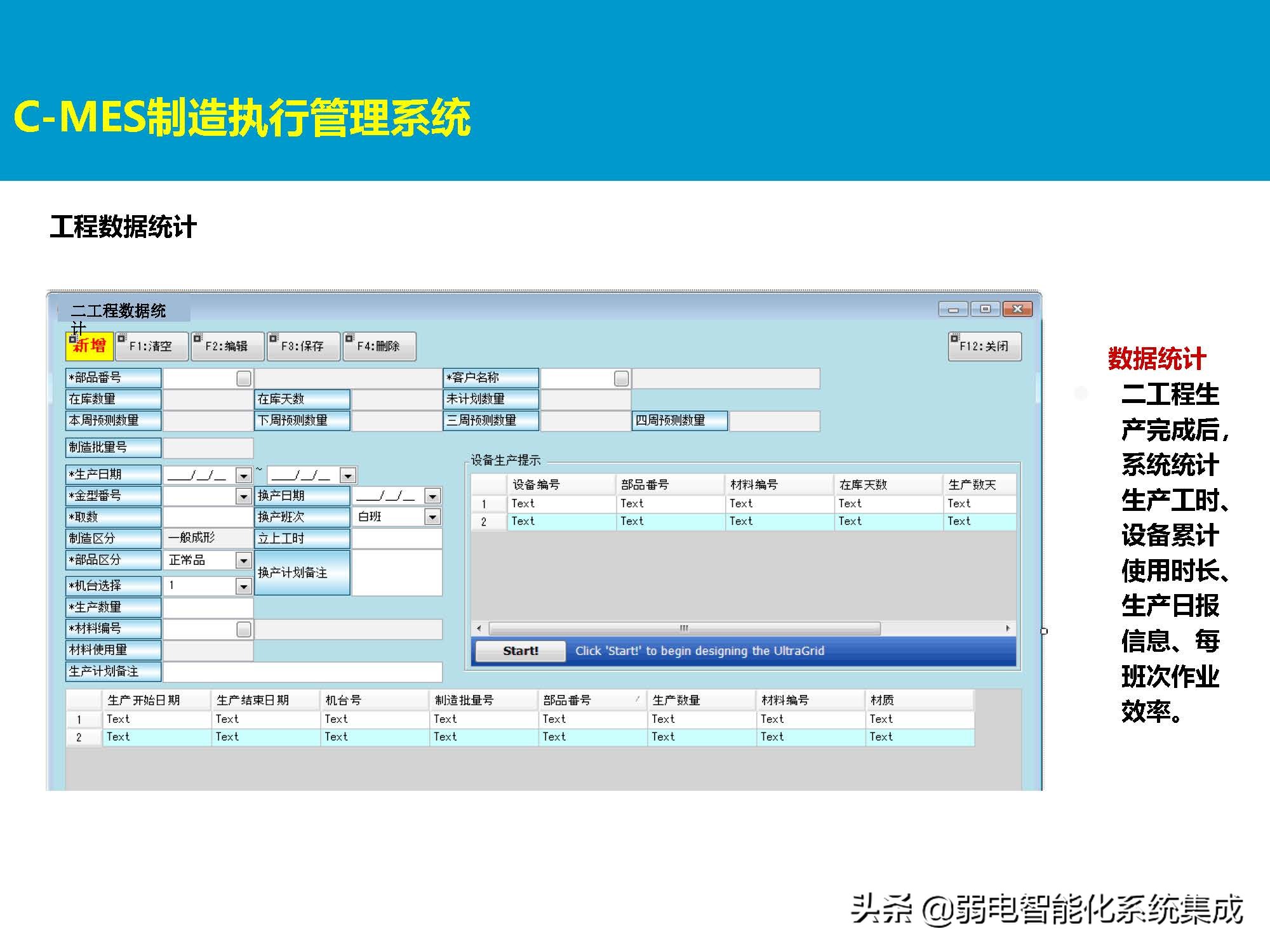Expand the 换产班次 dropdown showing 白班
Viewport: 1270px width, 952px height.
pos(432,517)
